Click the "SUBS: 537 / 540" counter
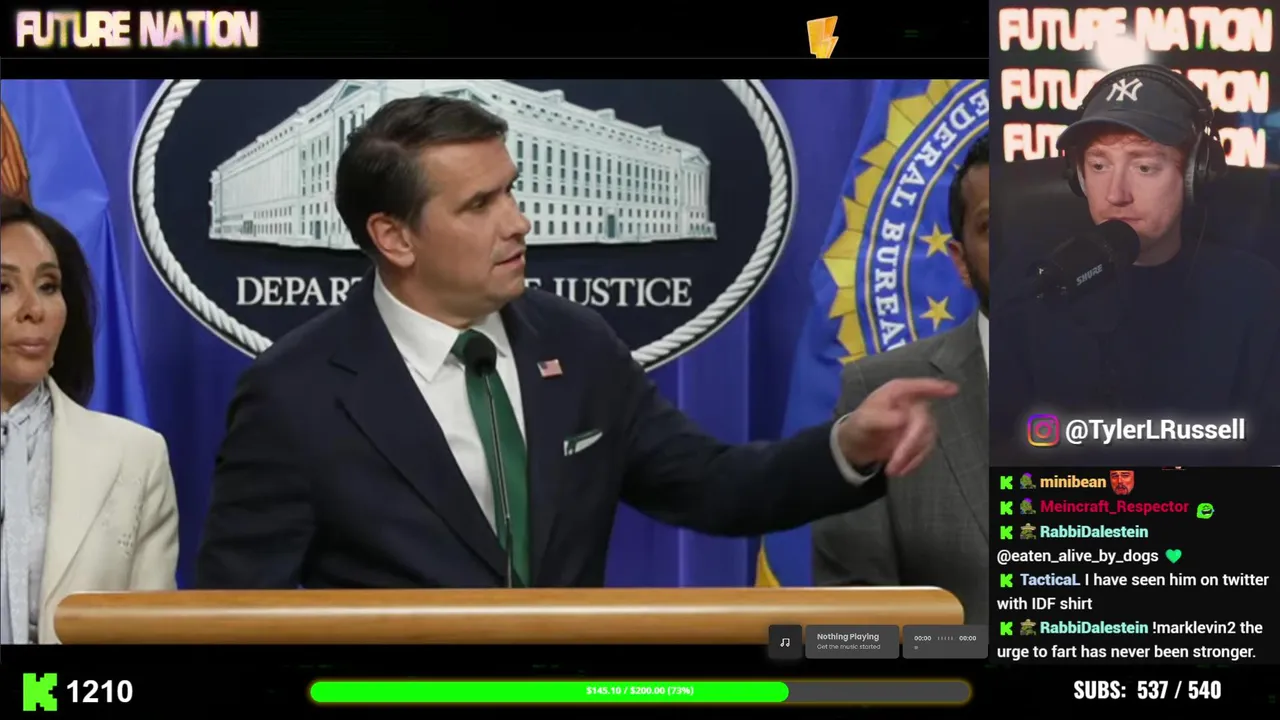The image size is (1280, 720). point(1147,690)
